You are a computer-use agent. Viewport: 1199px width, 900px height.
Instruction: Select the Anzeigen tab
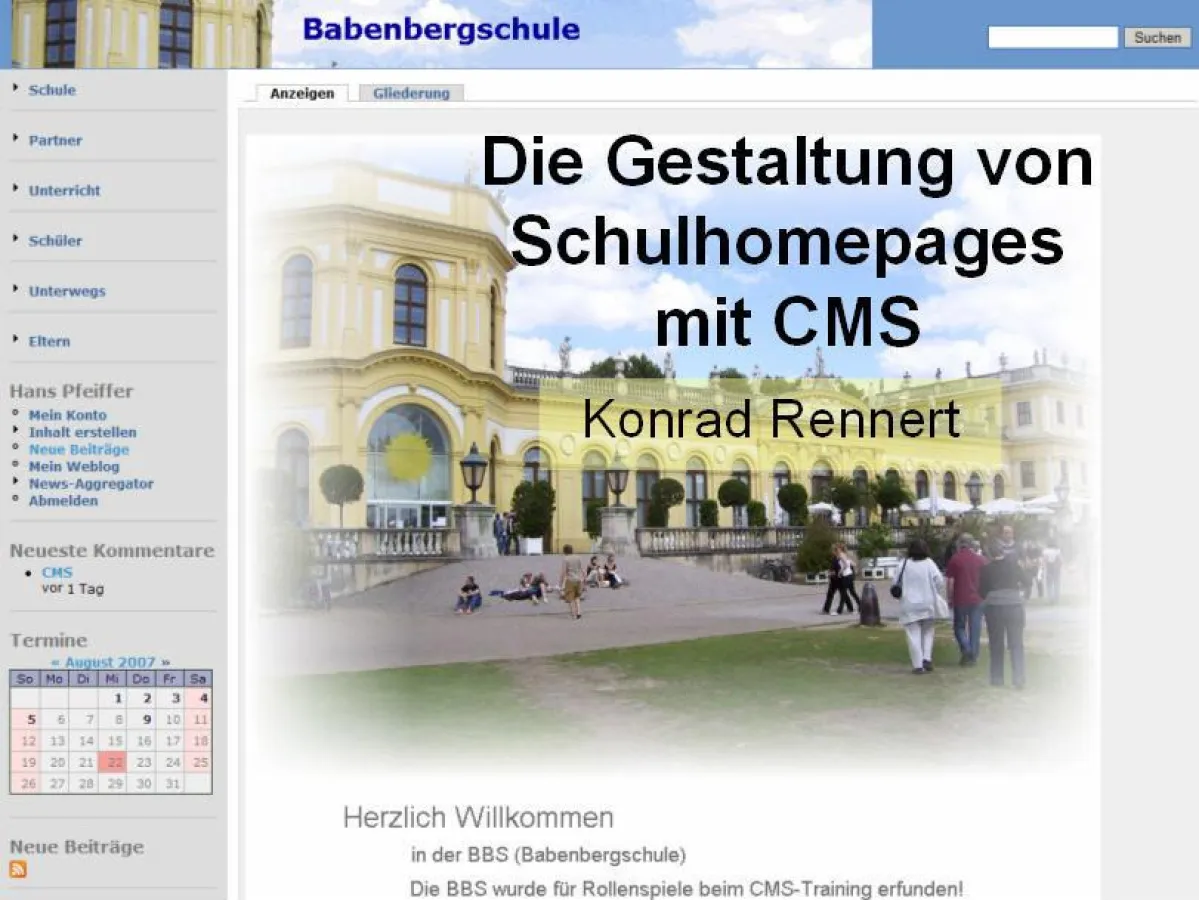(301, 93)
